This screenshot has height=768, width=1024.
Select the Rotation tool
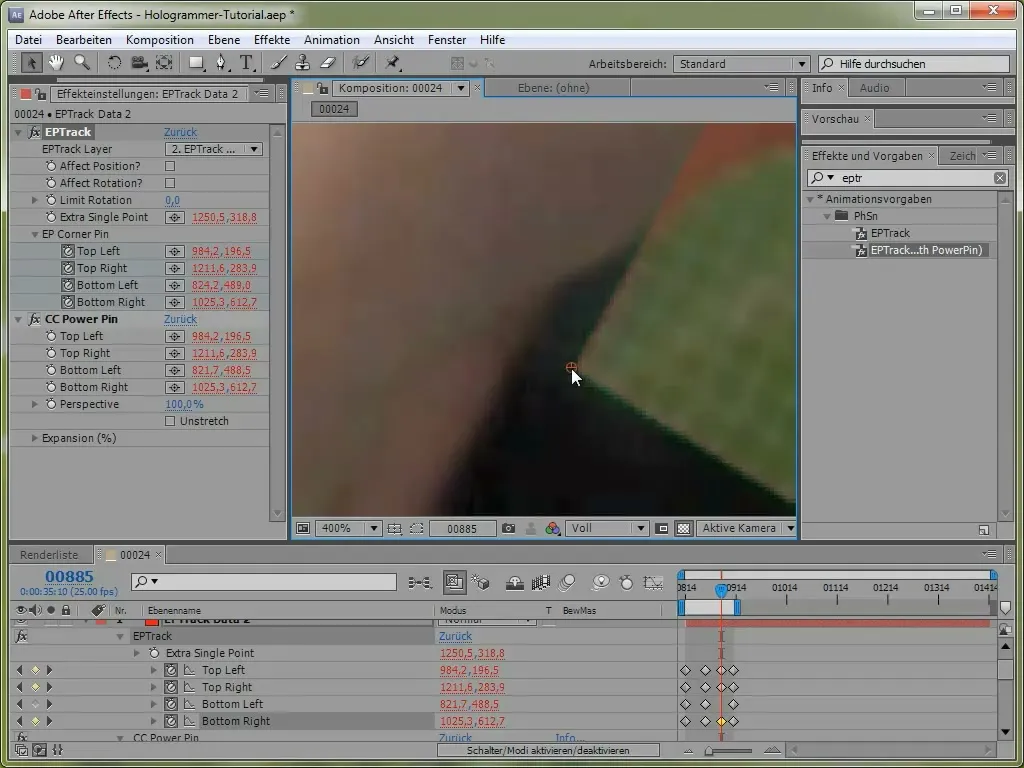click(x=114, y=63)
